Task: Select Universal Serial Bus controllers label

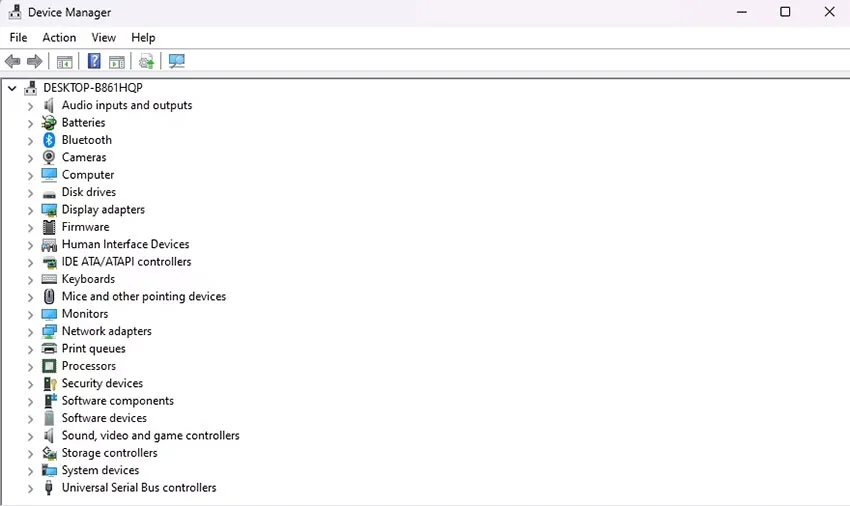Action: tap(139, 488)
